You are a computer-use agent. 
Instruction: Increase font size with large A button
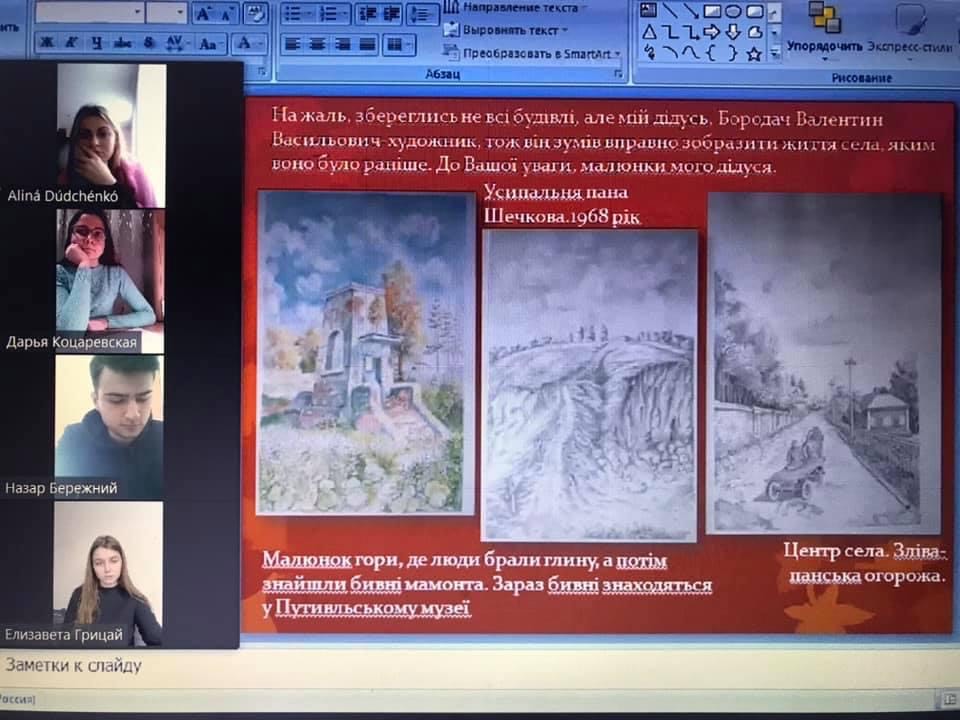[203, 13]
